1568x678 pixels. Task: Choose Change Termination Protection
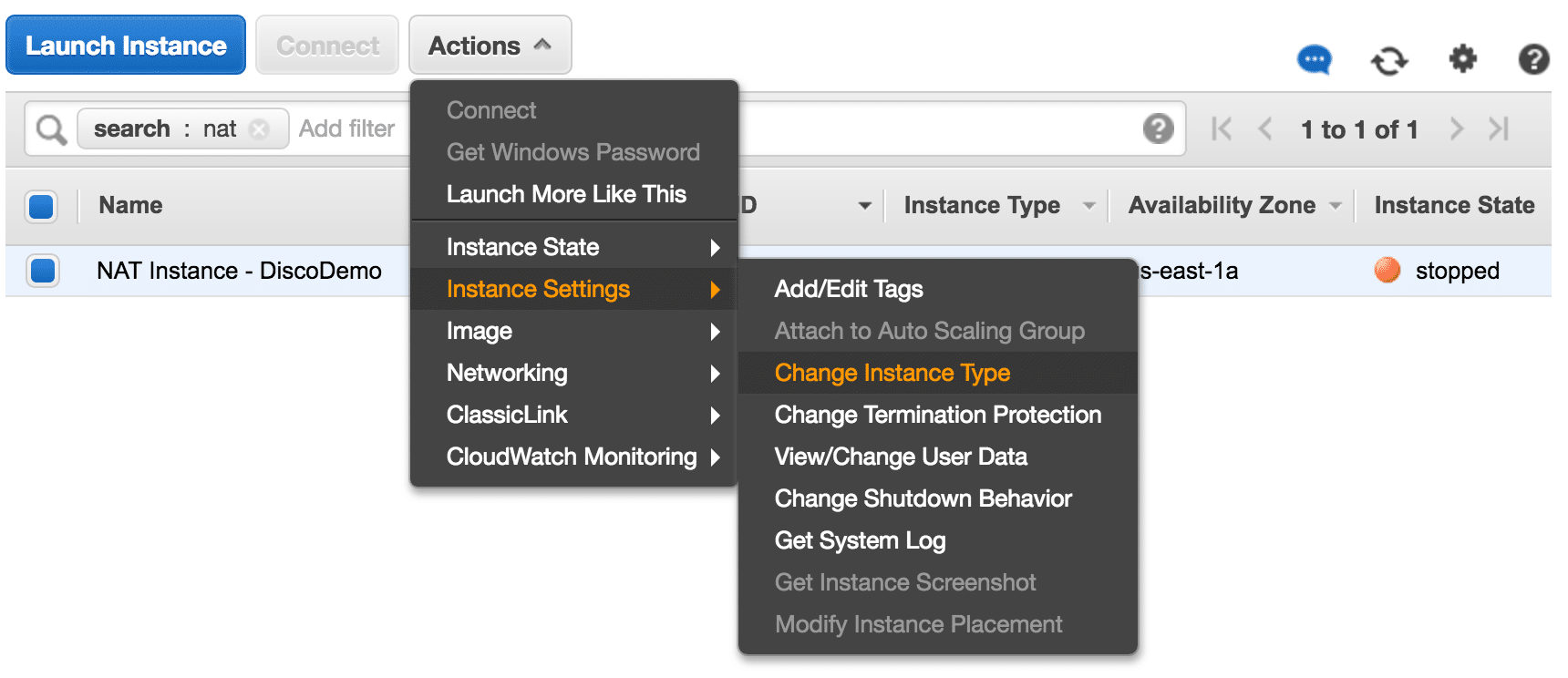pos(937,415)
